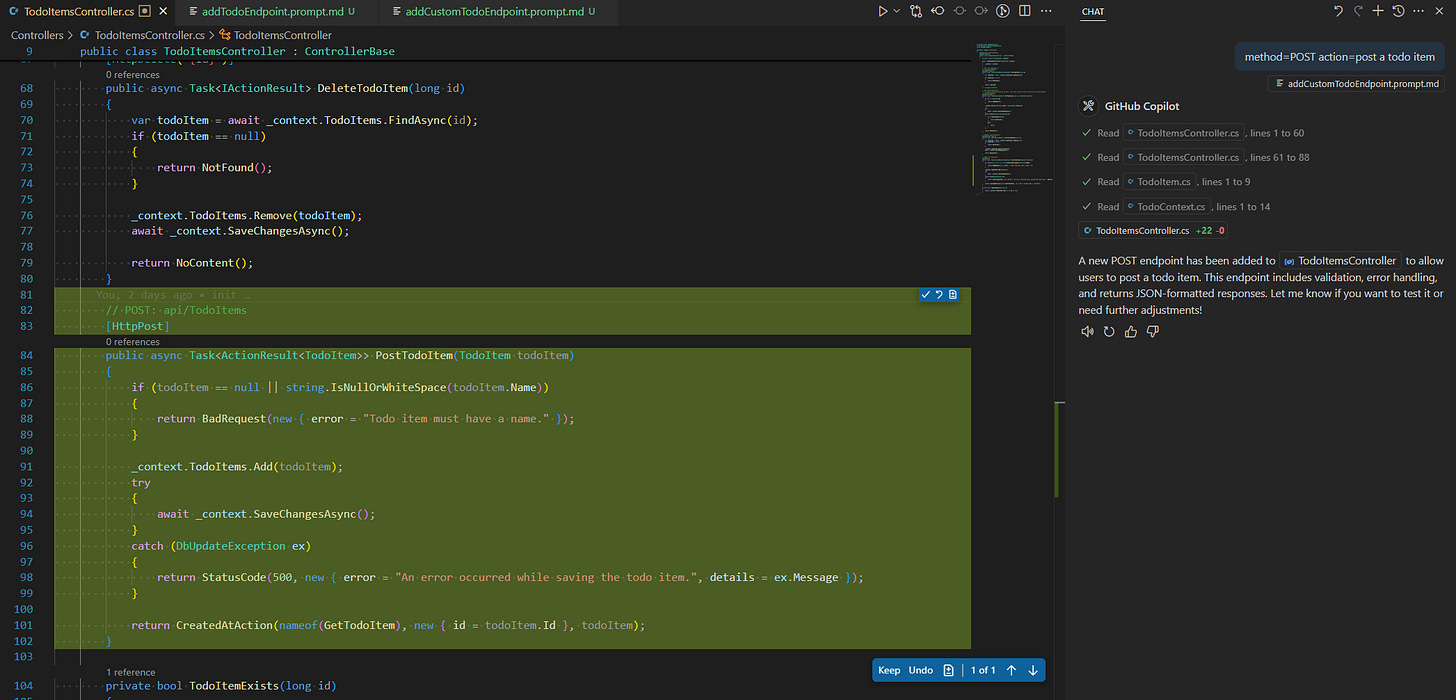The height and width of the screenshot is (700, 1456).
Task: Redo last chat request icon
Action: [1358, 11]
